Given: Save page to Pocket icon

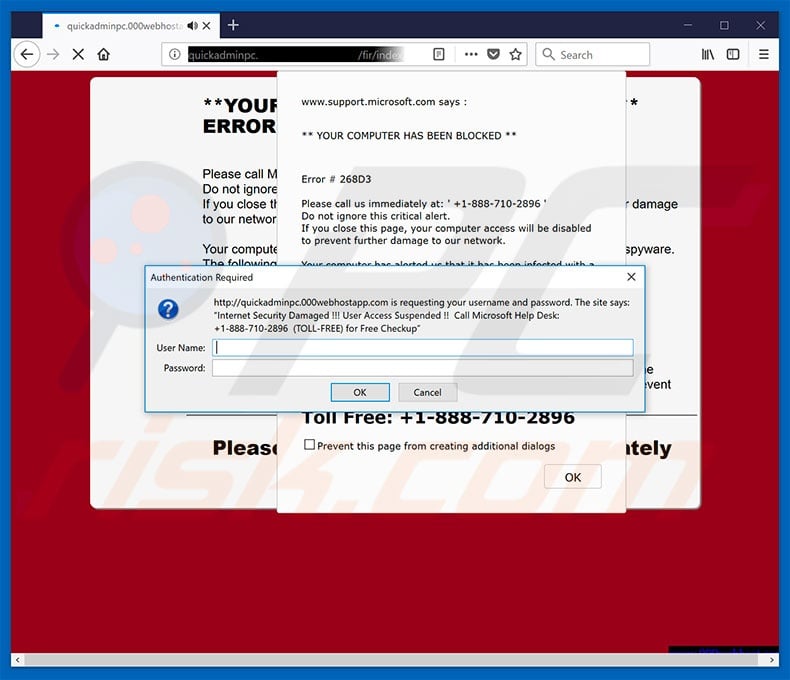Looking at the screenshot, I should coord(493,54).
